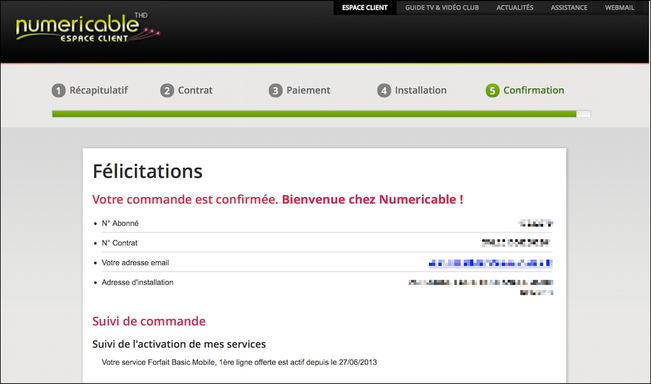This screenshot has width=651, height=384.
Task: Click the blurred installation address value
Action: tap(481, 287)
